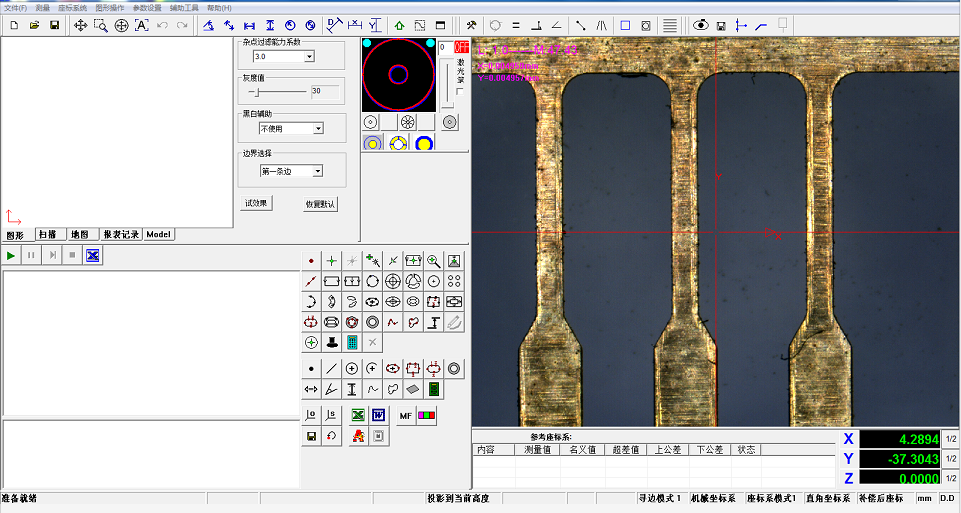Click the Excel export icon

coord(358,415)
